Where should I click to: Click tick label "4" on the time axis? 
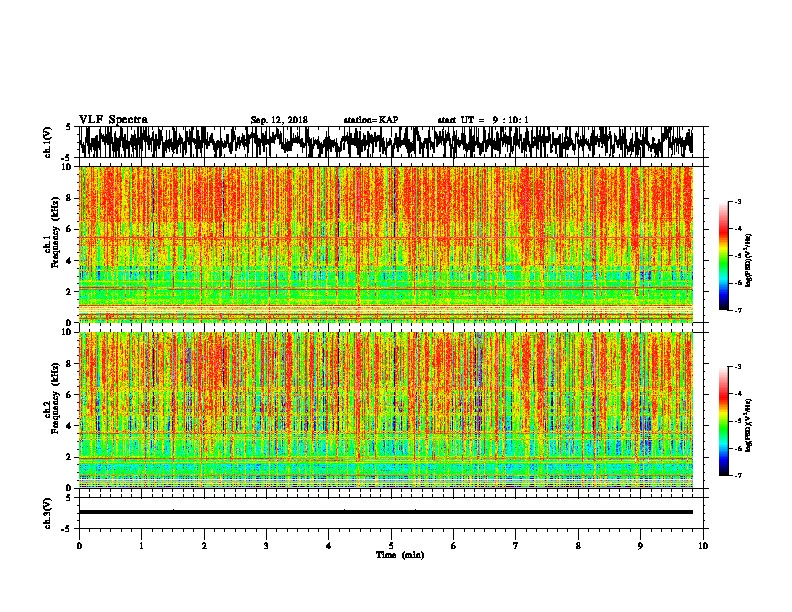(329, 546)
